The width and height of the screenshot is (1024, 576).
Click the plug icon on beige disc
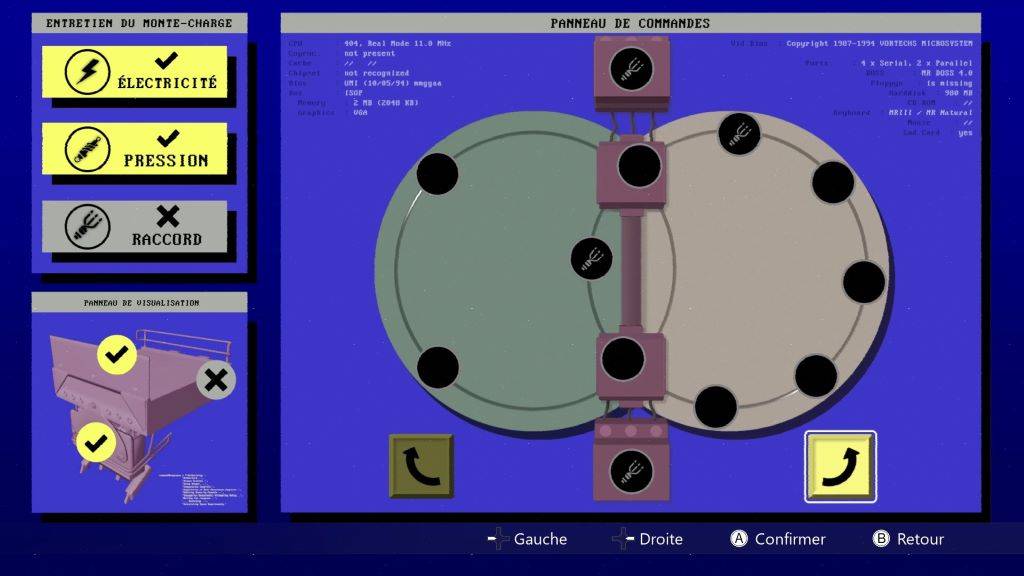click(739, 134)
